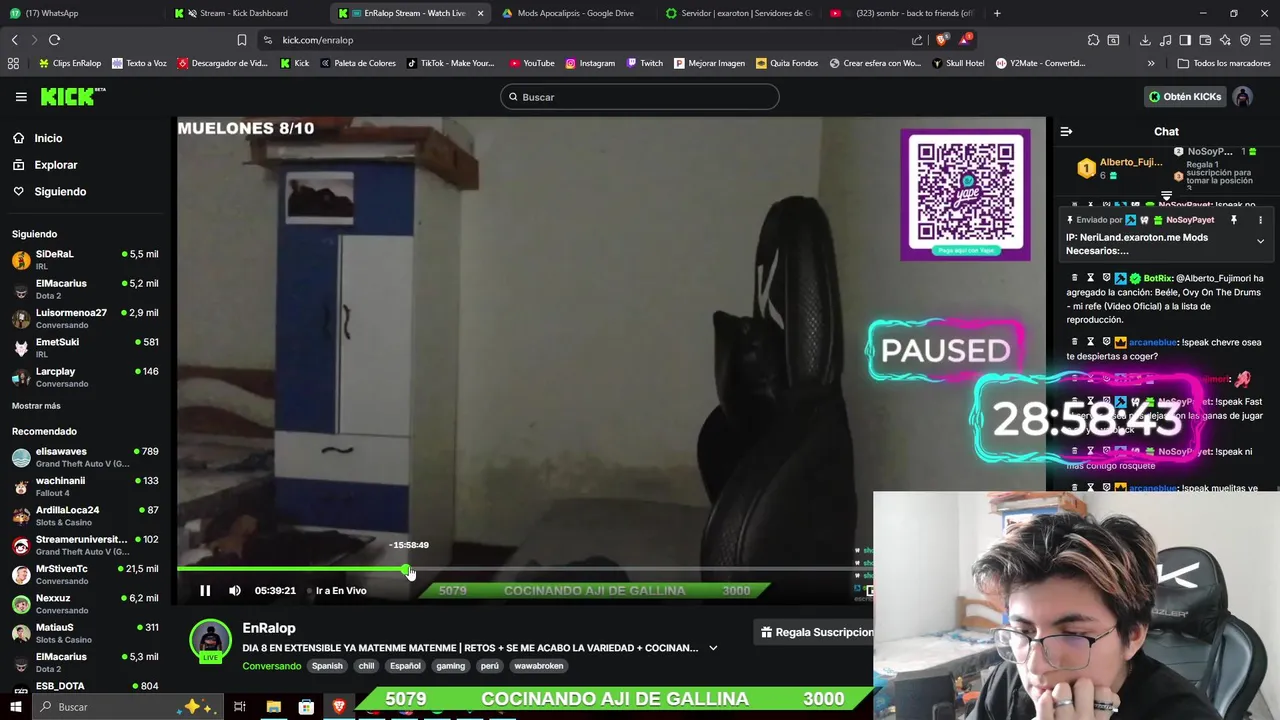The image size is (1280, 720).
Task: Open Todos los marcadores folder
Action: pos(1224,63)
